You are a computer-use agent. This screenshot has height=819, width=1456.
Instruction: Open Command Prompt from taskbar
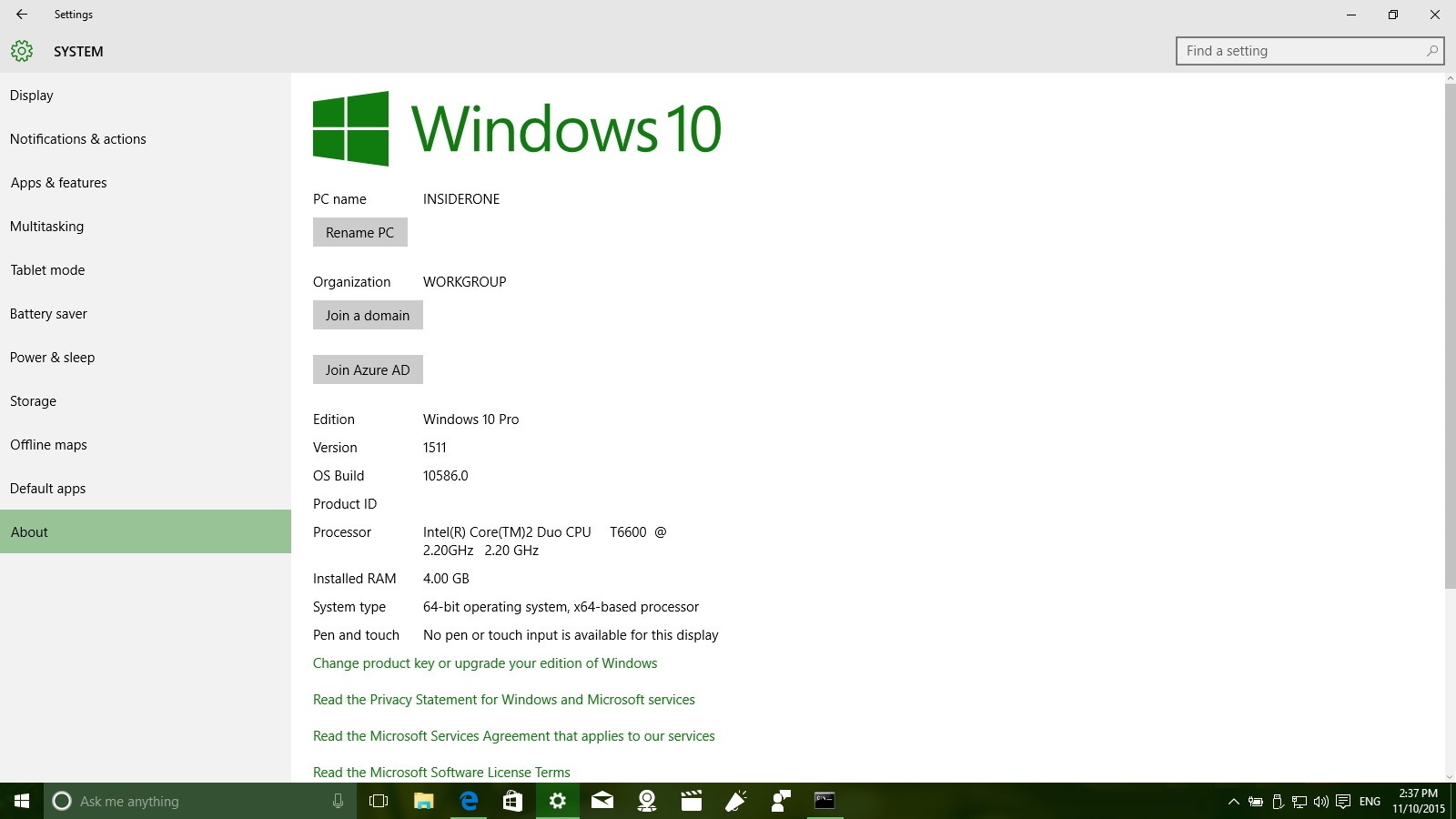point(824,801)
